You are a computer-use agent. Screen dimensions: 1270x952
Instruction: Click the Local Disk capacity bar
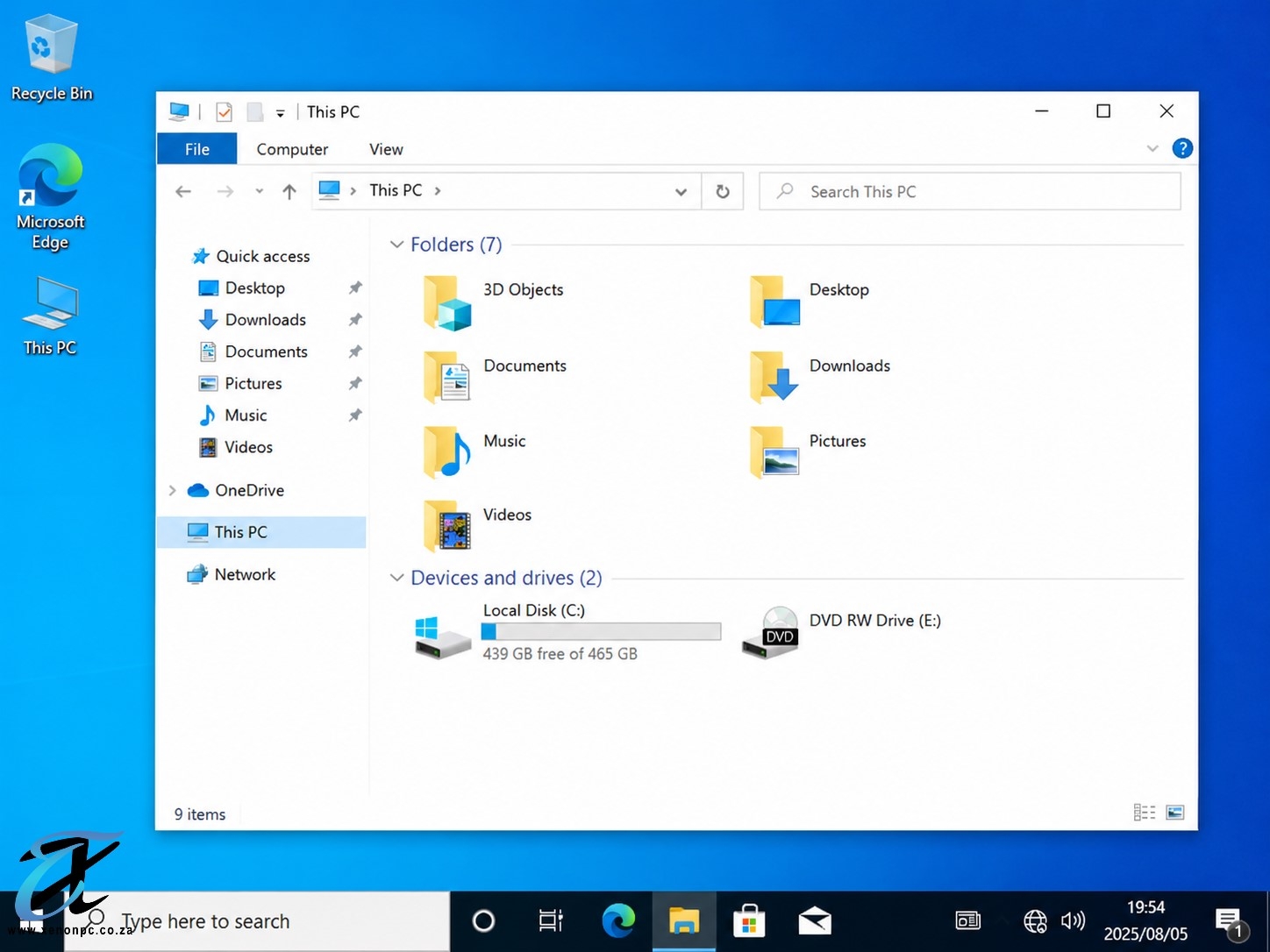pos(601,631)
